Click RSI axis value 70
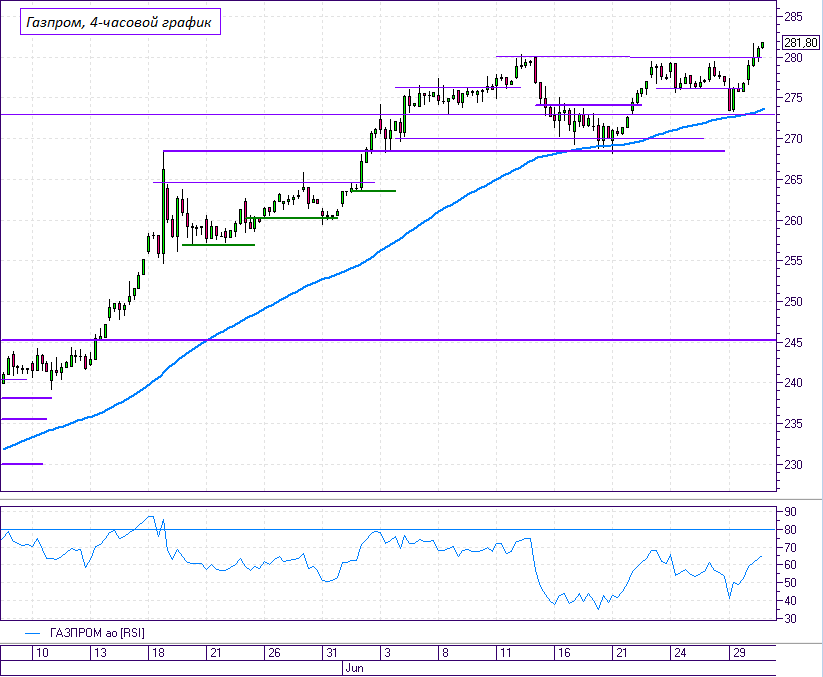Image resolution: width=823 pixels, height=677 pixels. coord(790,548)
